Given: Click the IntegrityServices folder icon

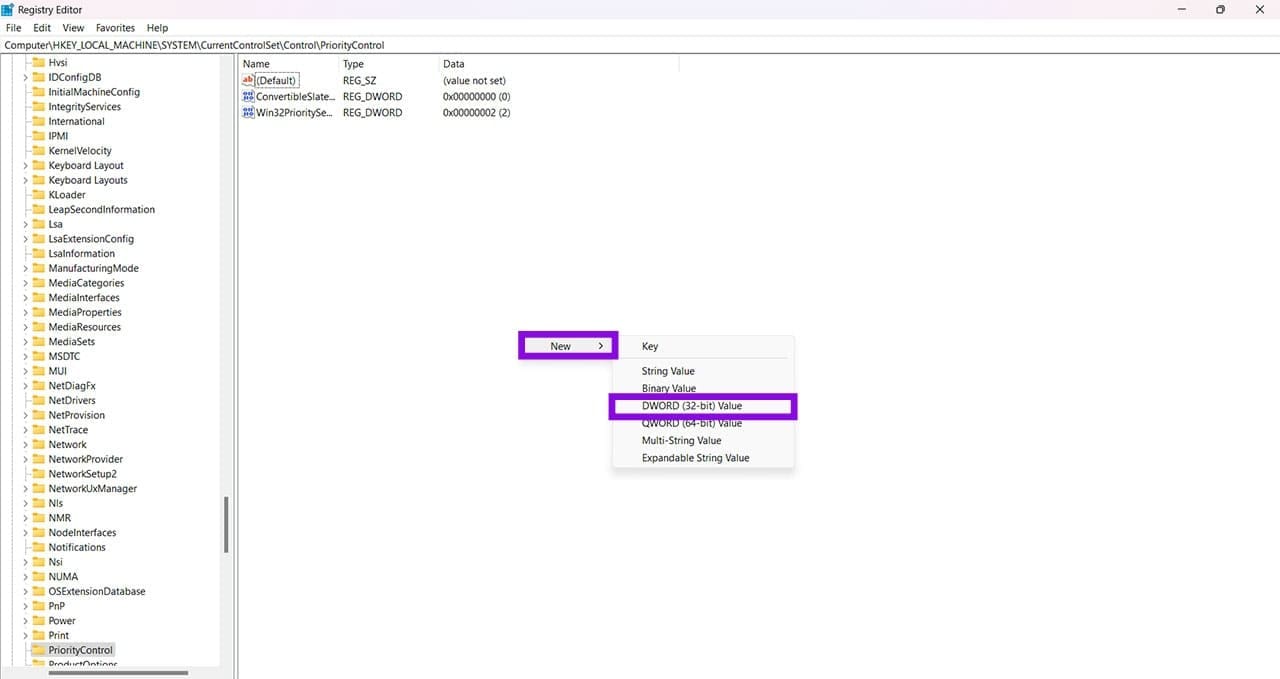Looking at the screenshot, I should 39,106.
